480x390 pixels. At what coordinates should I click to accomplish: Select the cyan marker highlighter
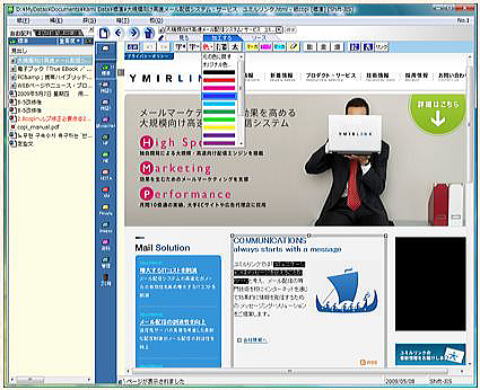[x=279, y=47]
